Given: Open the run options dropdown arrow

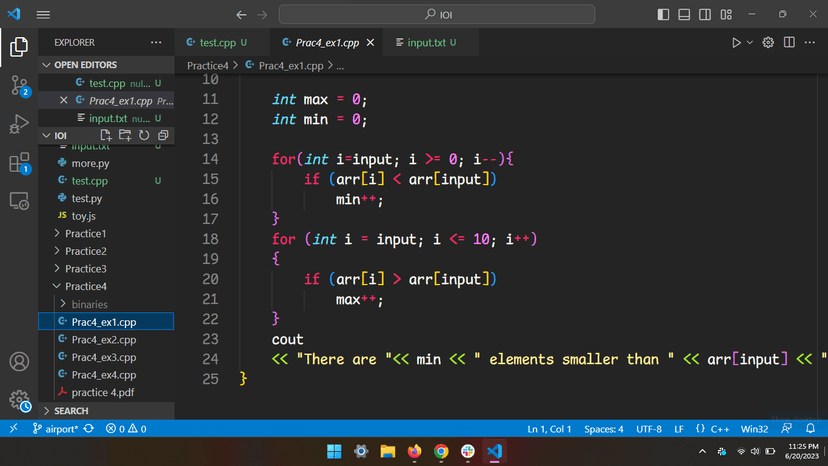Looking at the screenshot, I should [x=750, y=43].
